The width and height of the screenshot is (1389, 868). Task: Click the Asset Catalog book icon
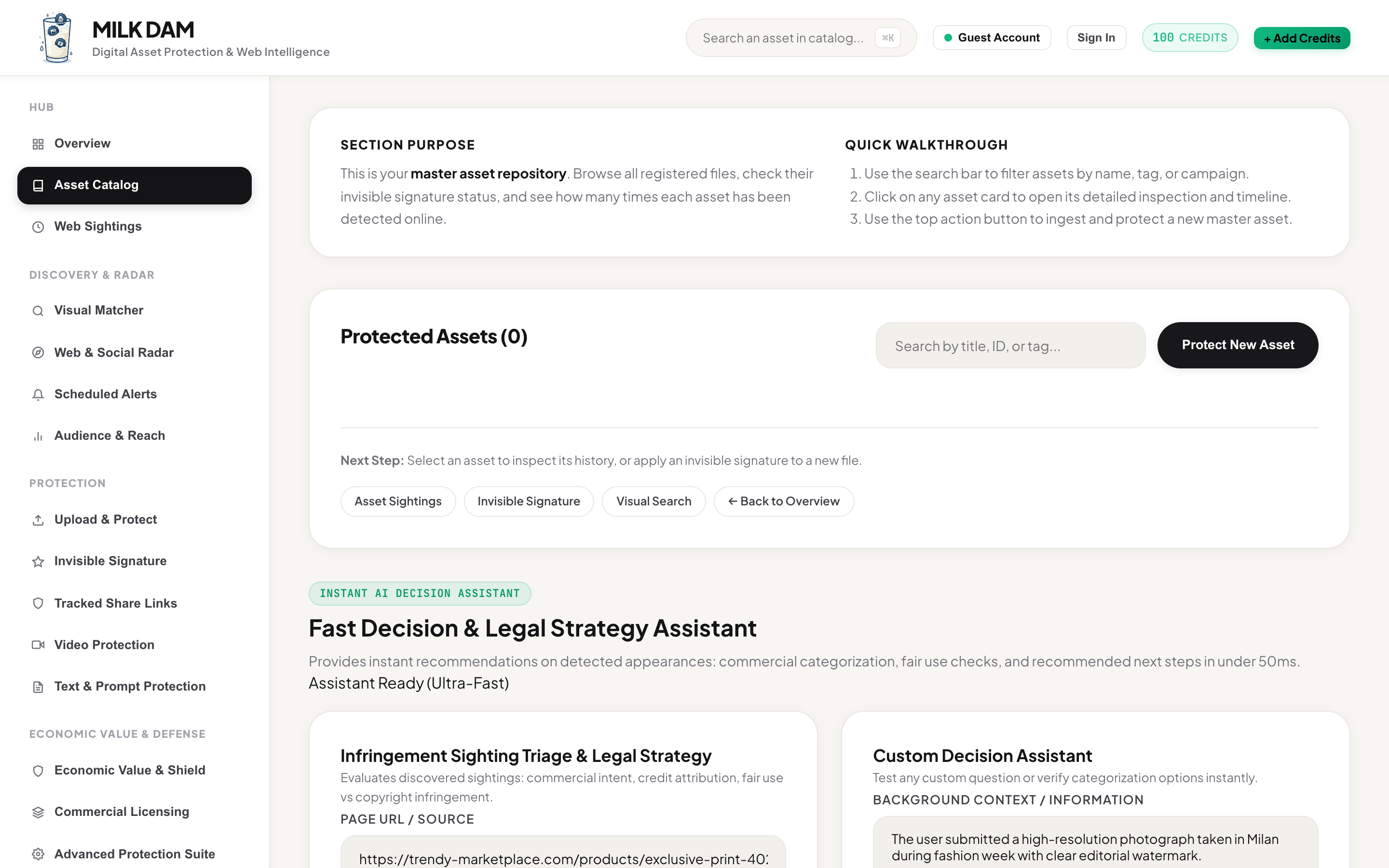[x=38, y=186]
